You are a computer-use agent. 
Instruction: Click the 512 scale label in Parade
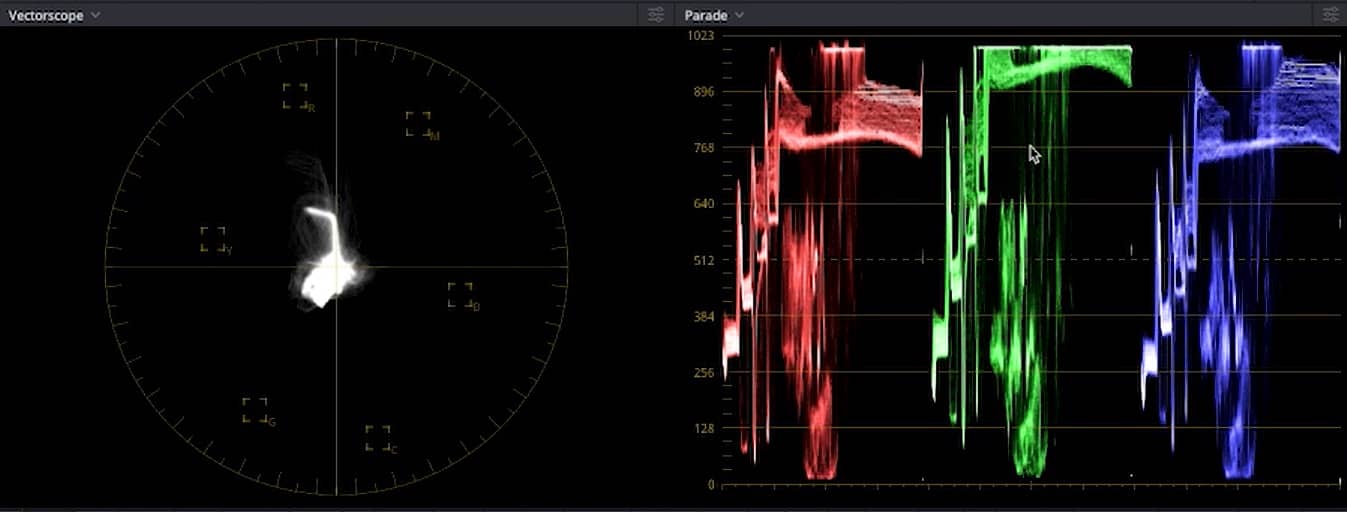tap(705, 260)
